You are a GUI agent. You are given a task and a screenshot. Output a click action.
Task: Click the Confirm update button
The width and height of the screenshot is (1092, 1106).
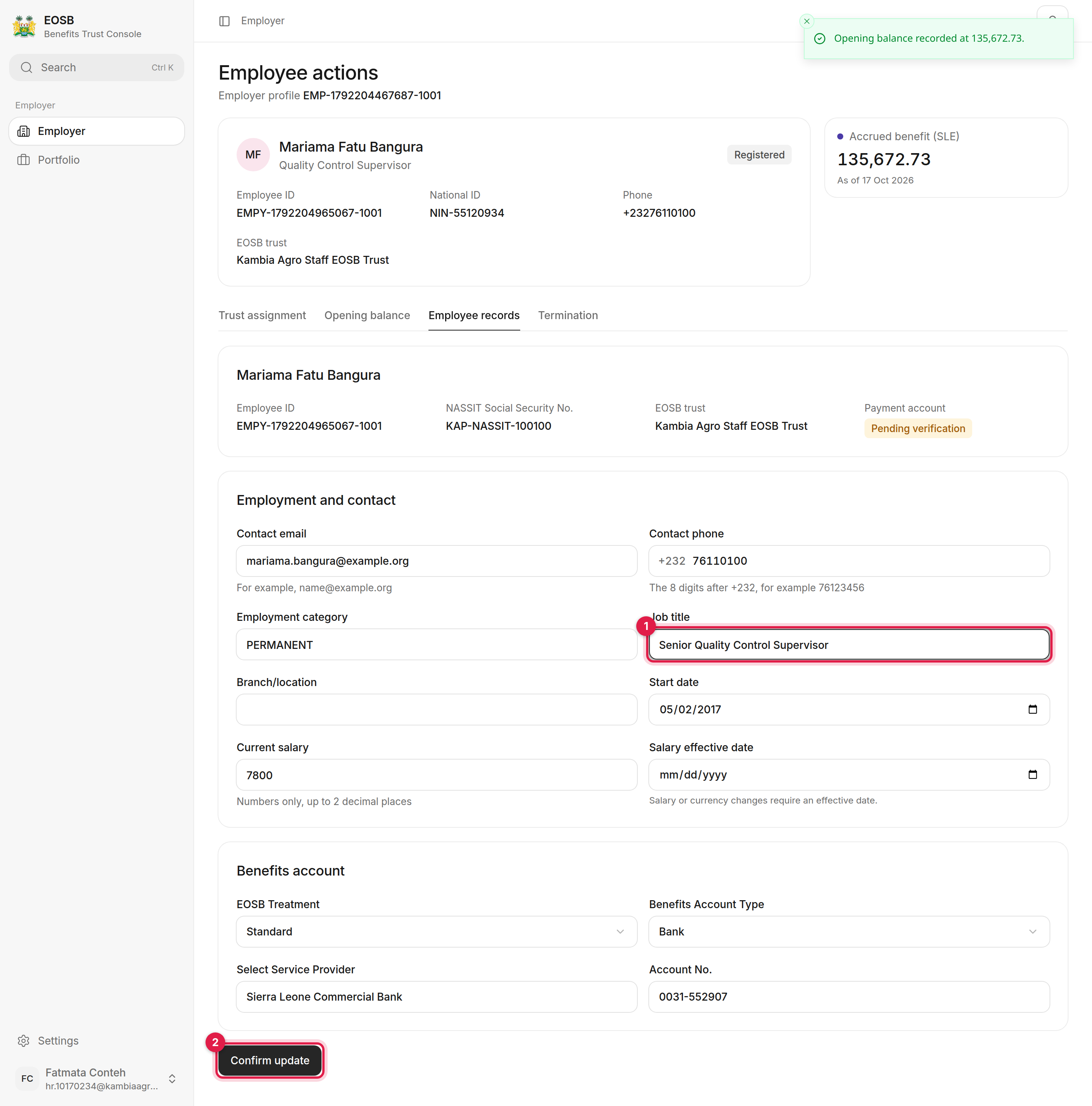[270, 1060]
